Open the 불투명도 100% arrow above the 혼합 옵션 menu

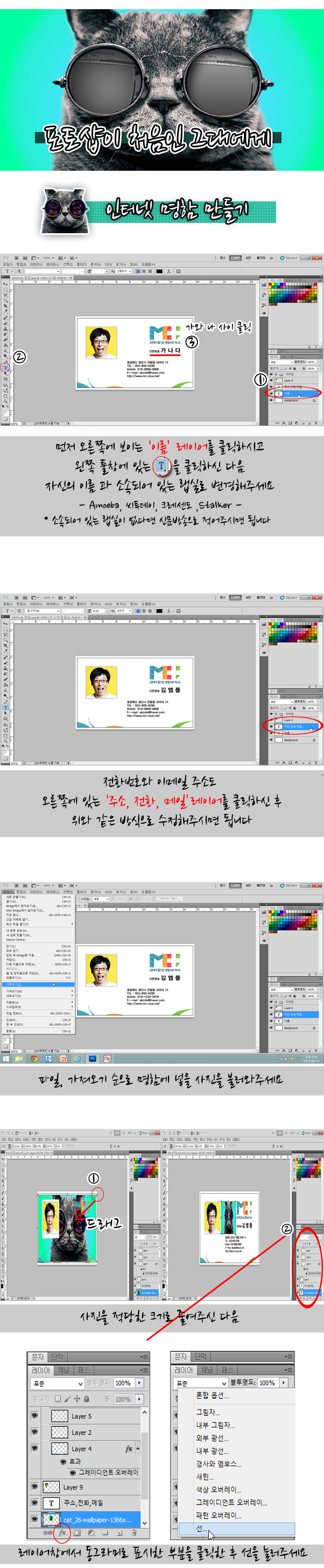coord(283,1383)
